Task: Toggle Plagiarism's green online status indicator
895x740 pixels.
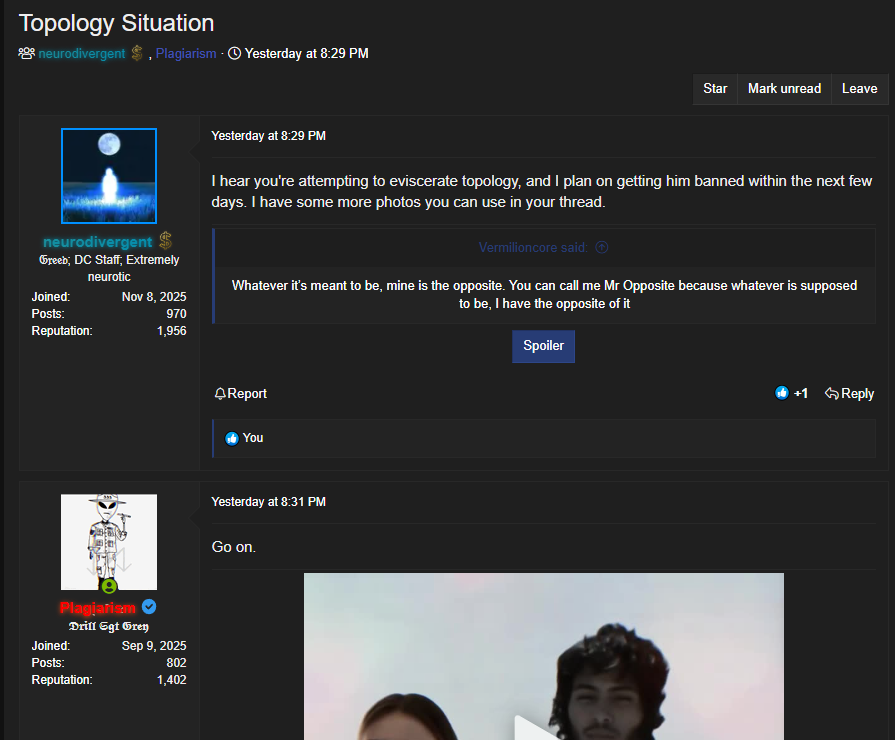Action: pos(108,588)
